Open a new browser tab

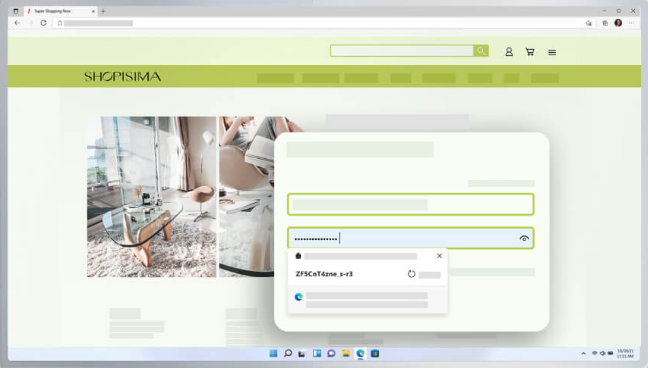point(103,11)
